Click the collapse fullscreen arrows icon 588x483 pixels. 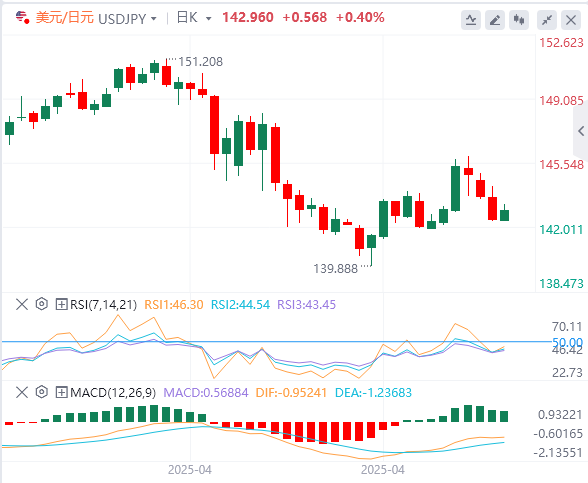click(547, 20)
